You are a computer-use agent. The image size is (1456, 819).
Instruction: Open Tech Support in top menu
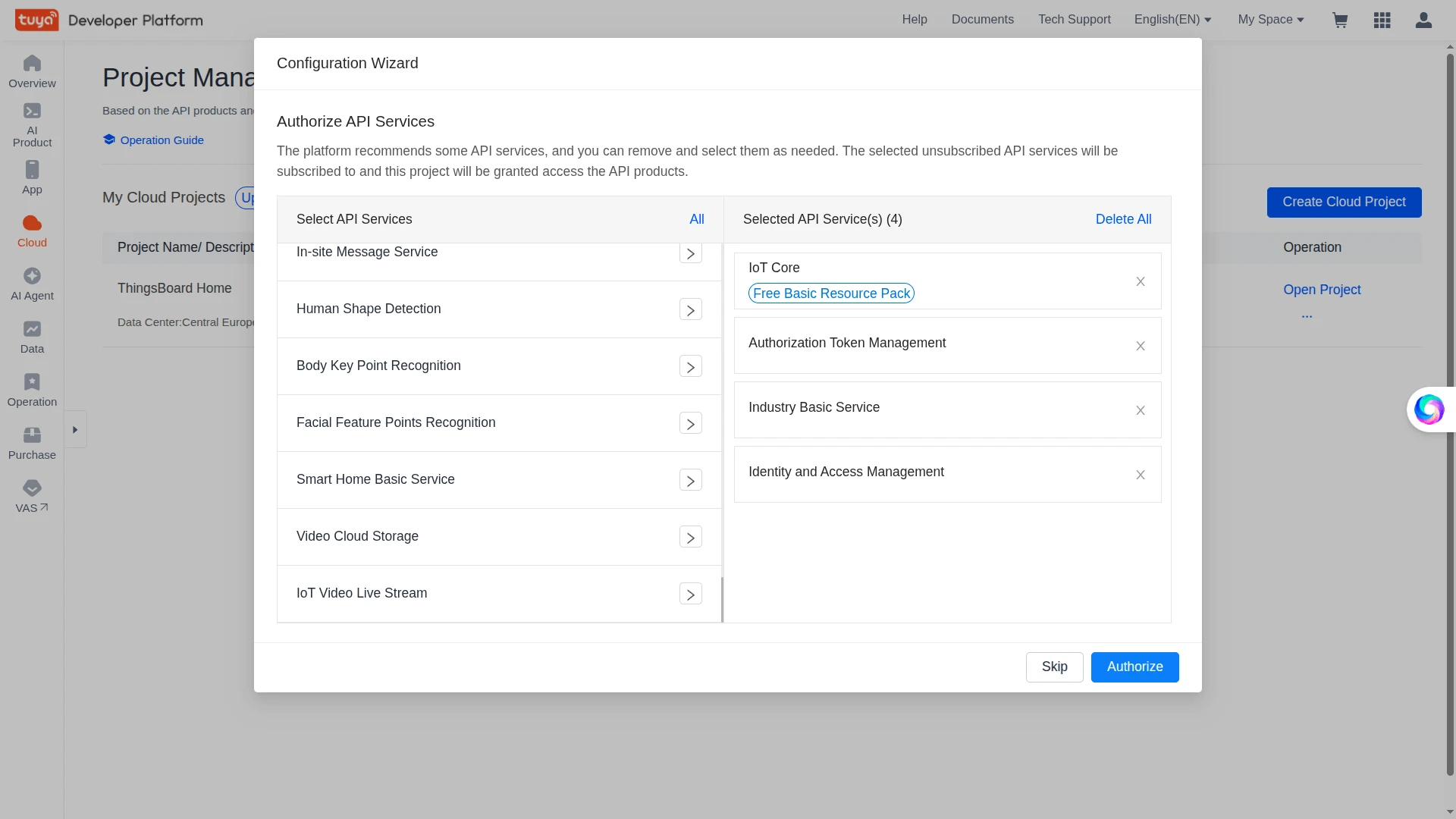click(1074, 20)
